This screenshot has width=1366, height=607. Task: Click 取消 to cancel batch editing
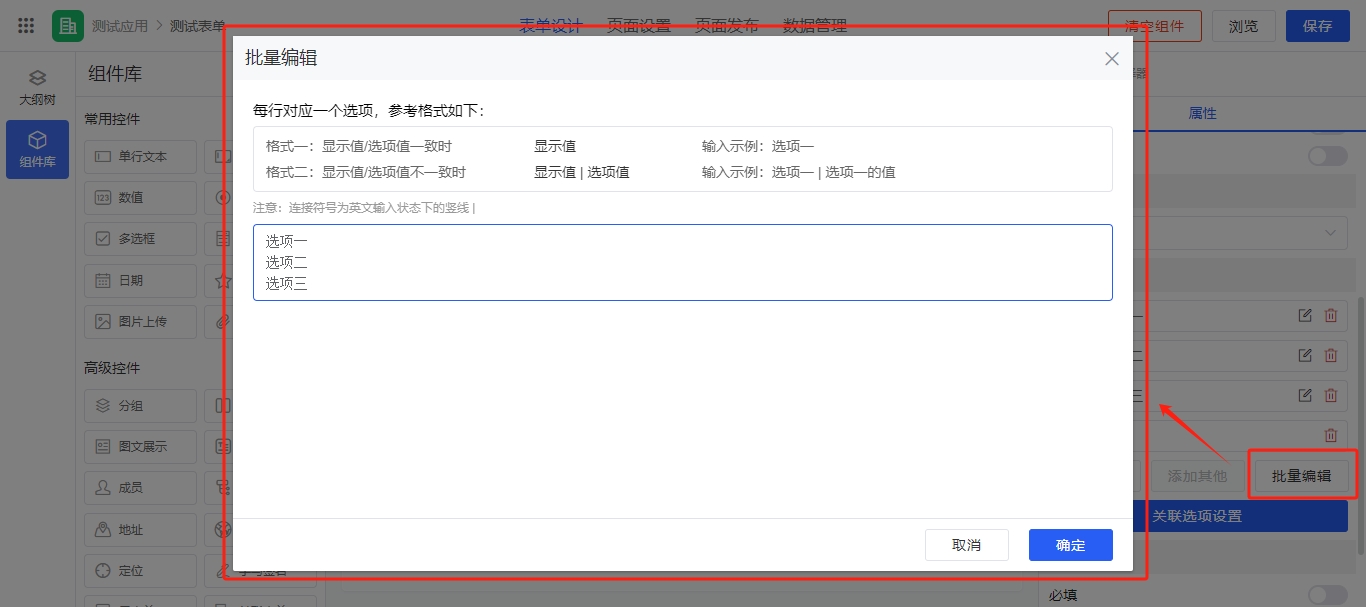[x=966, y=545]
